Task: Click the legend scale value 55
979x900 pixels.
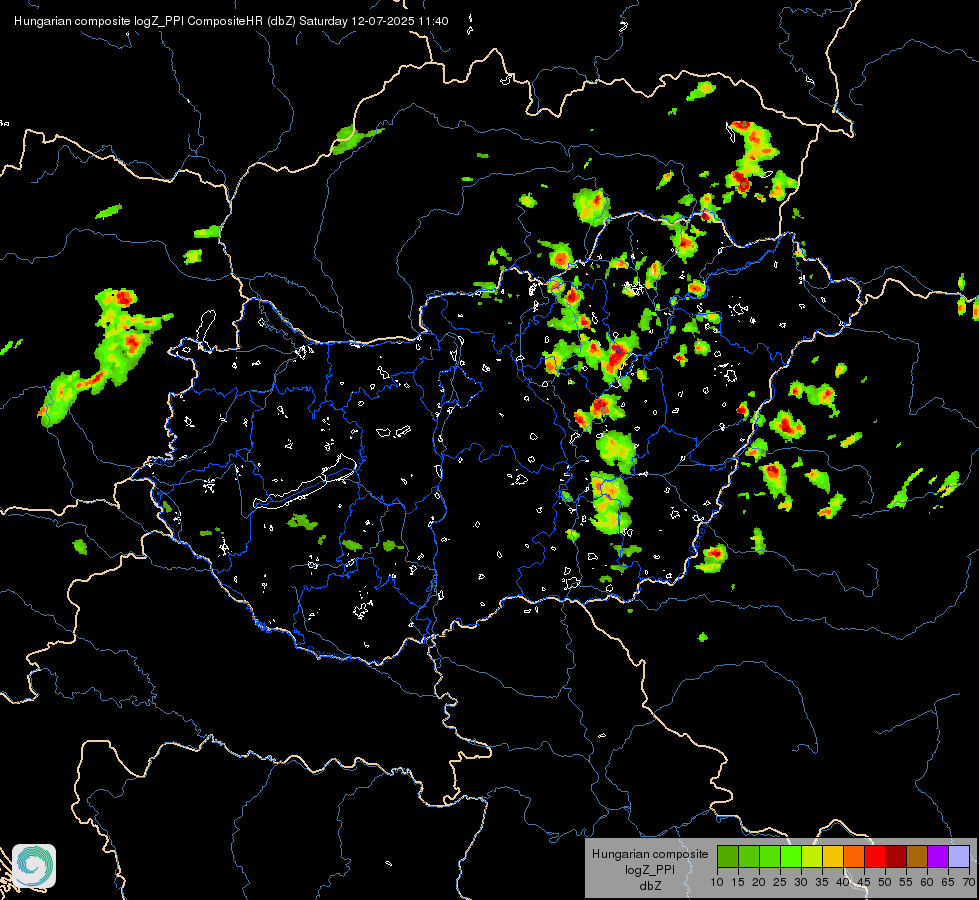Action: coord(906,882)
